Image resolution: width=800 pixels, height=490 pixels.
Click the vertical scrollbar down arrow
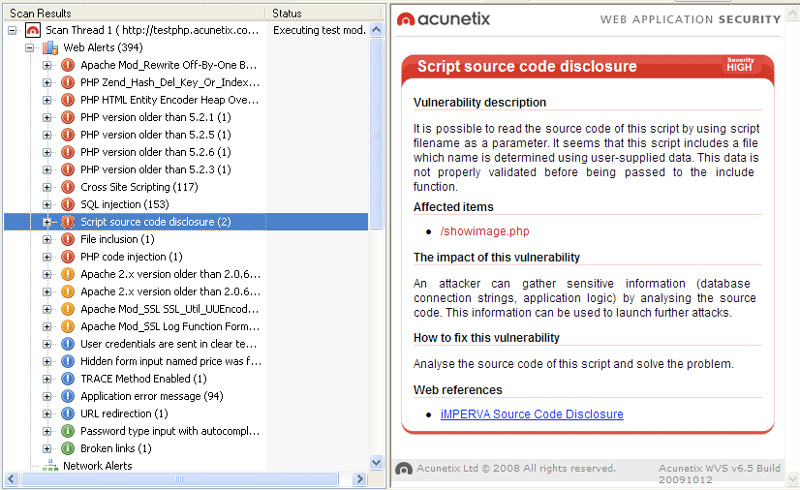point(376,462)
